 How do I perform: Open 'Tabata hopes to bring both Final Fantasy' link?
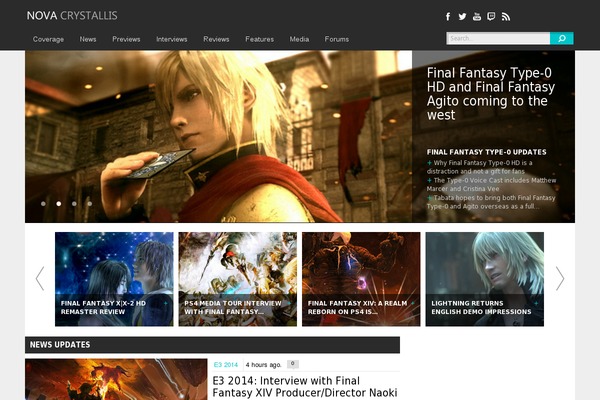491,202
